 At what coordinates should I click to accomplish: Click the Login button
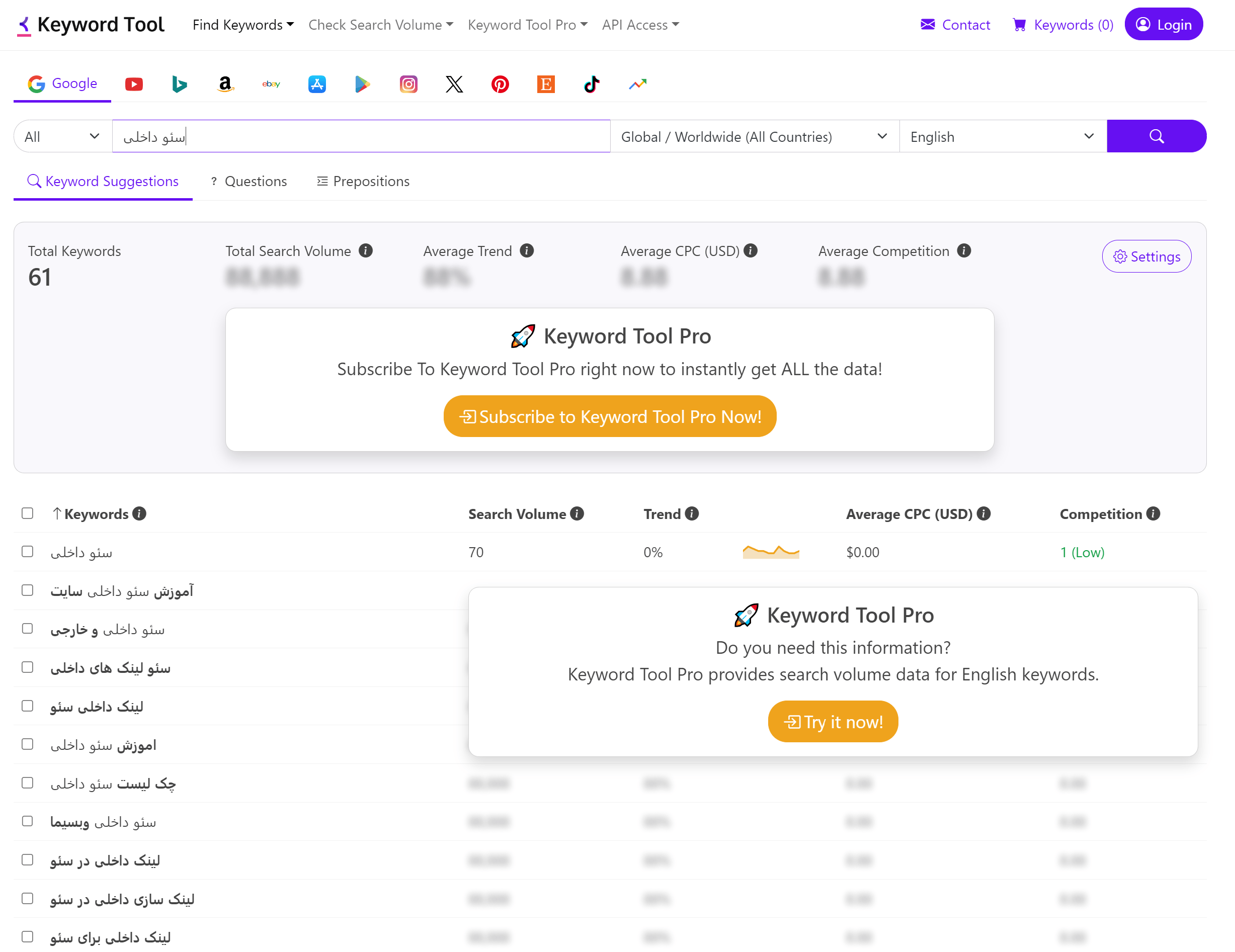click(1163, 24)
